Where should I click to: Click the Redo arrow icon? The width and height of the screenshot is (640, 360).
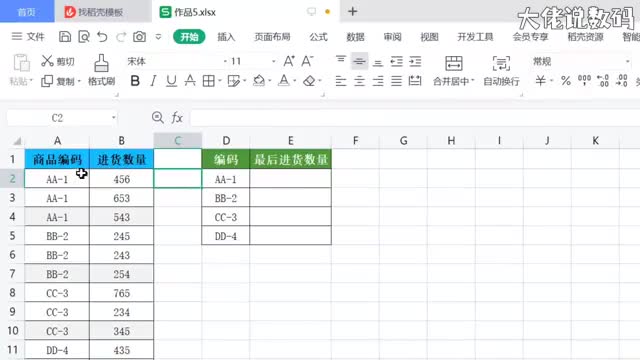[121, 37]
